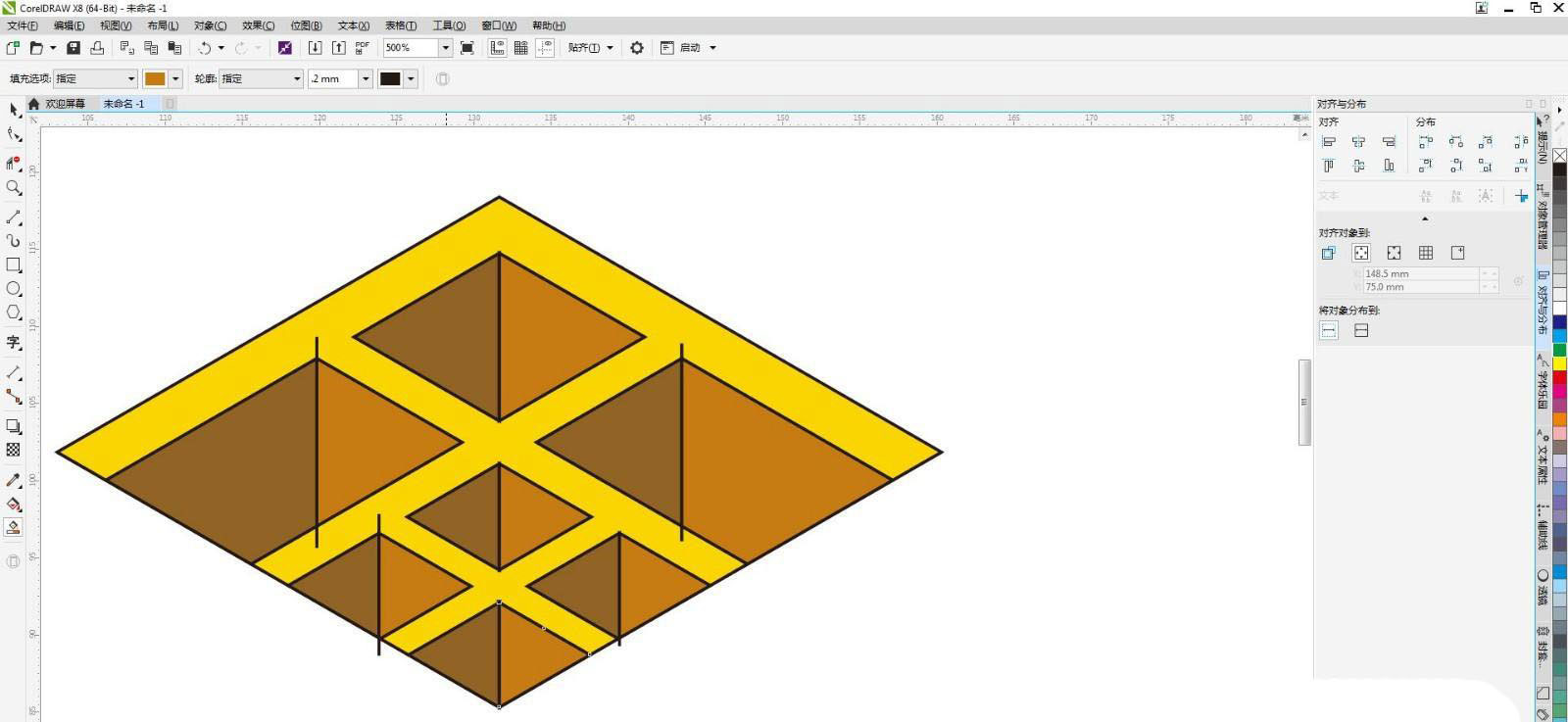The image size is (1568, 722).
Task: Select the Eyedropper tool
Action: pyautogui.click(x=14, y=480)
